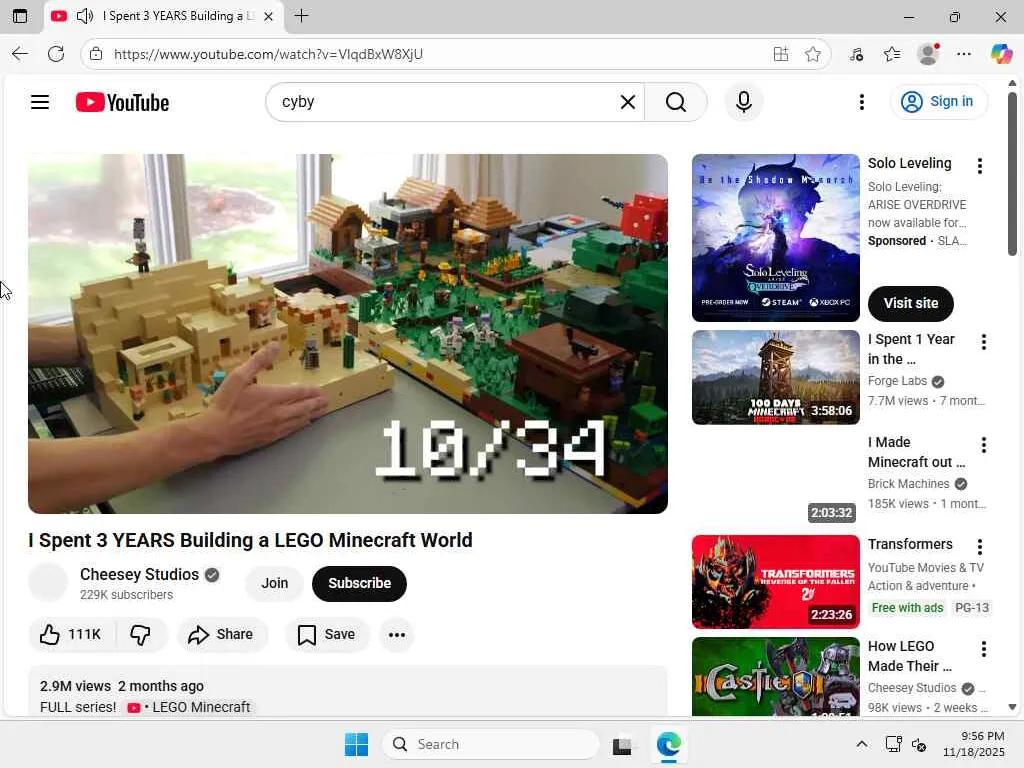
Task: Open Edge Settings and more menu
Action: pos(964,54)
